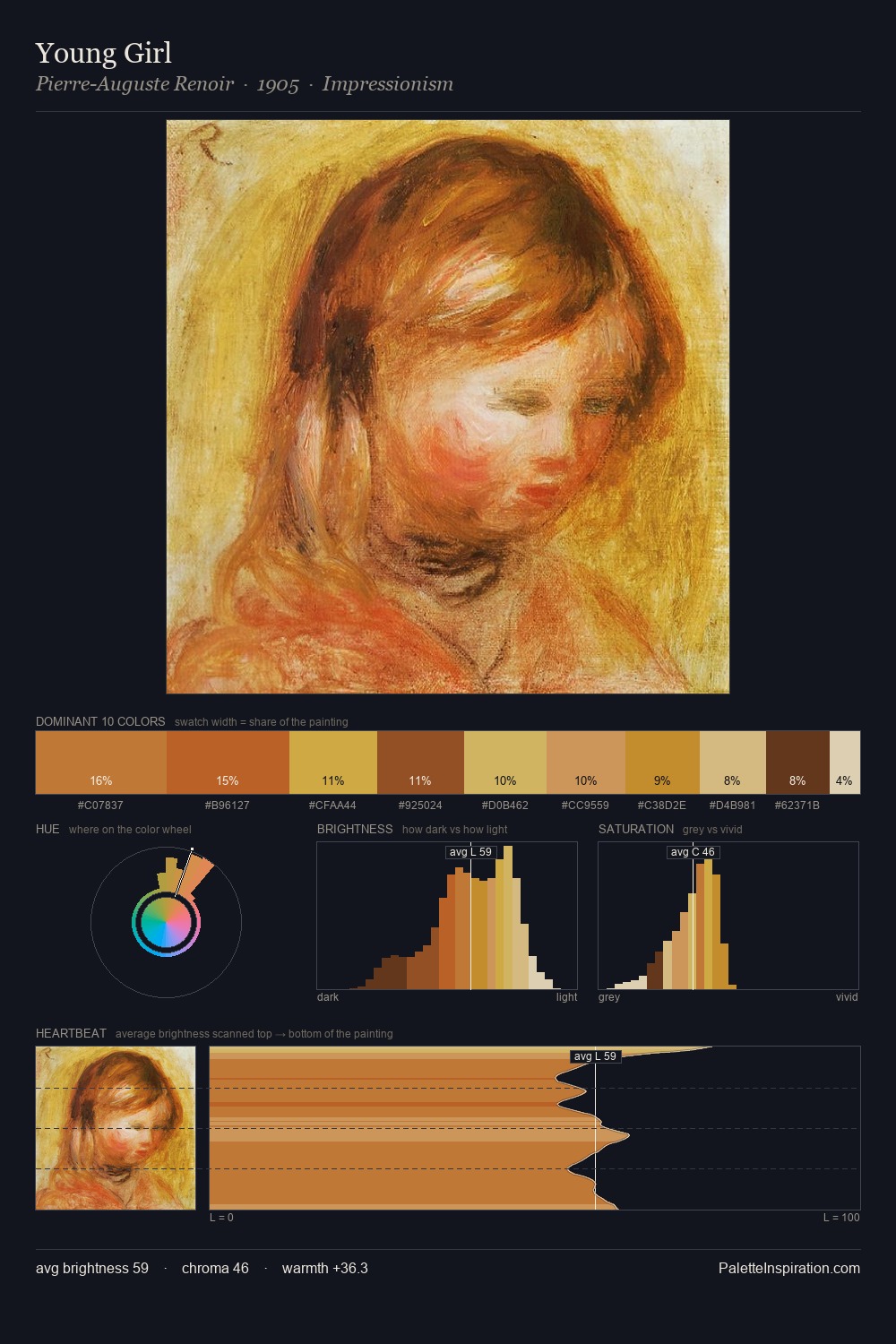
Task: Click 'where on the color wheel' caption
Action: tap(130, 830)
